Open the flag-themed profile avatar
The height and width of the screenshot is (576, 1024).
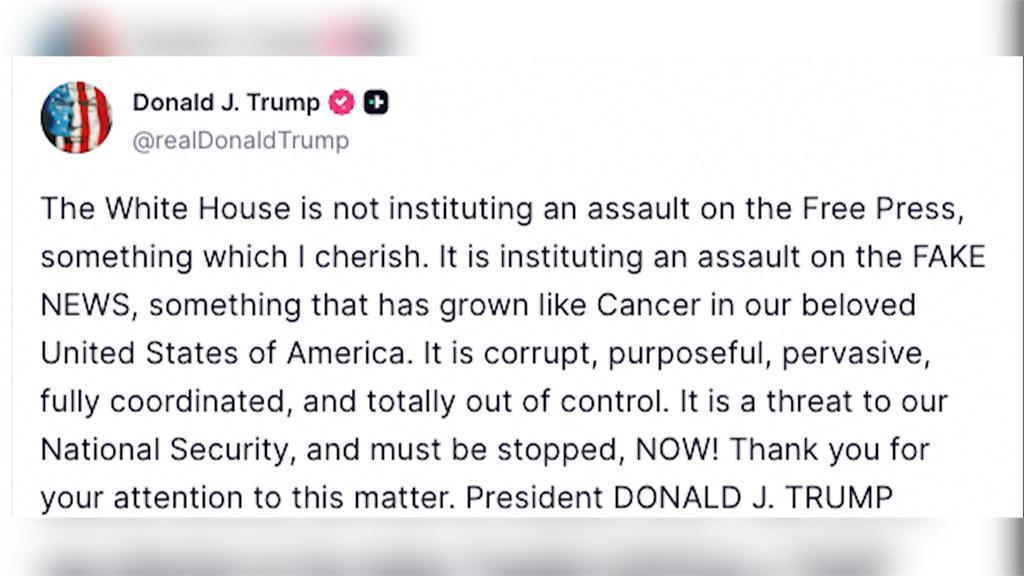pyautogui.click(x=76, y=118)
